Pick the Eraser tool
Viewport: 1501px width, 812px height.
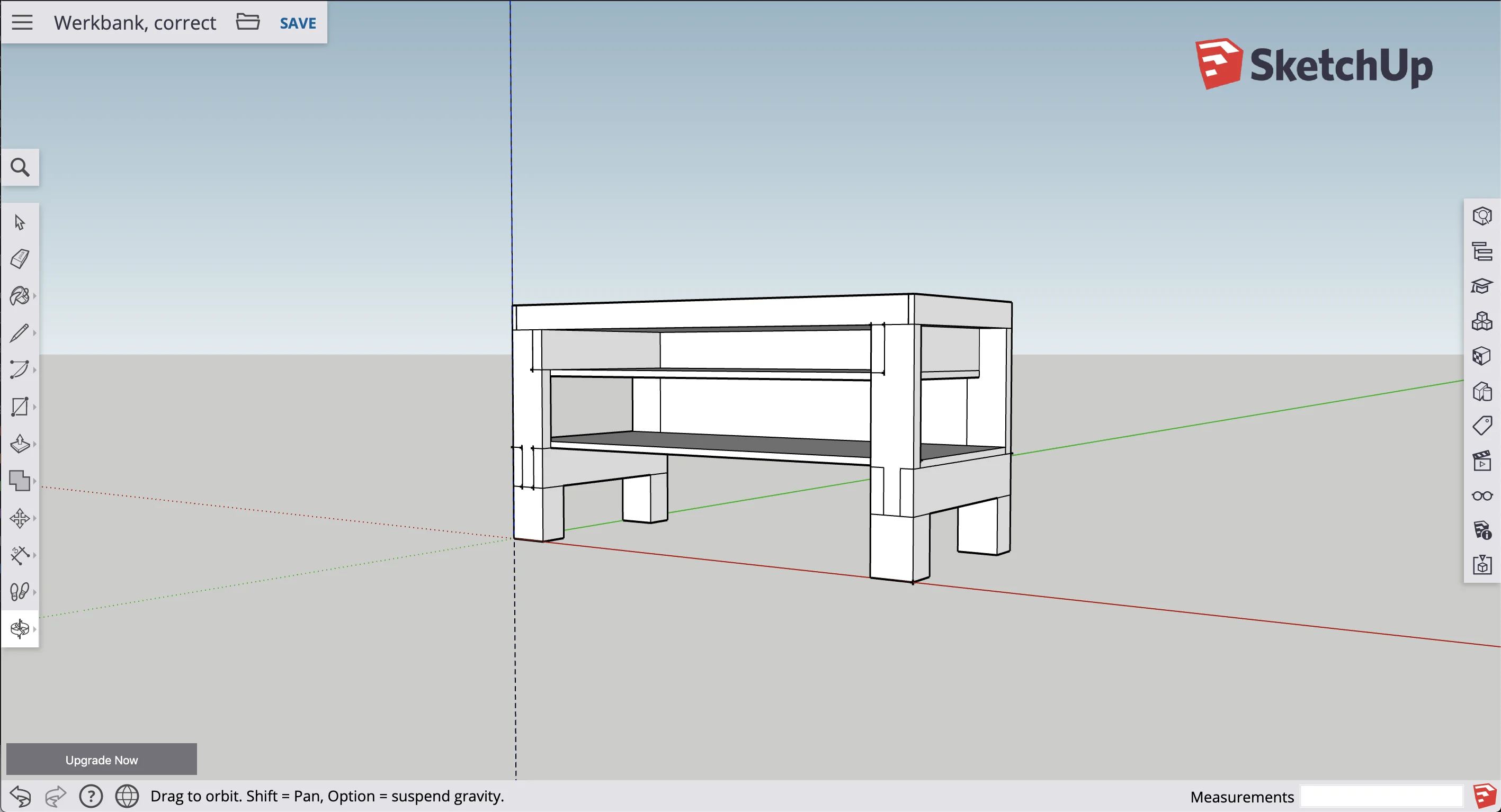(x=19, y=259)
